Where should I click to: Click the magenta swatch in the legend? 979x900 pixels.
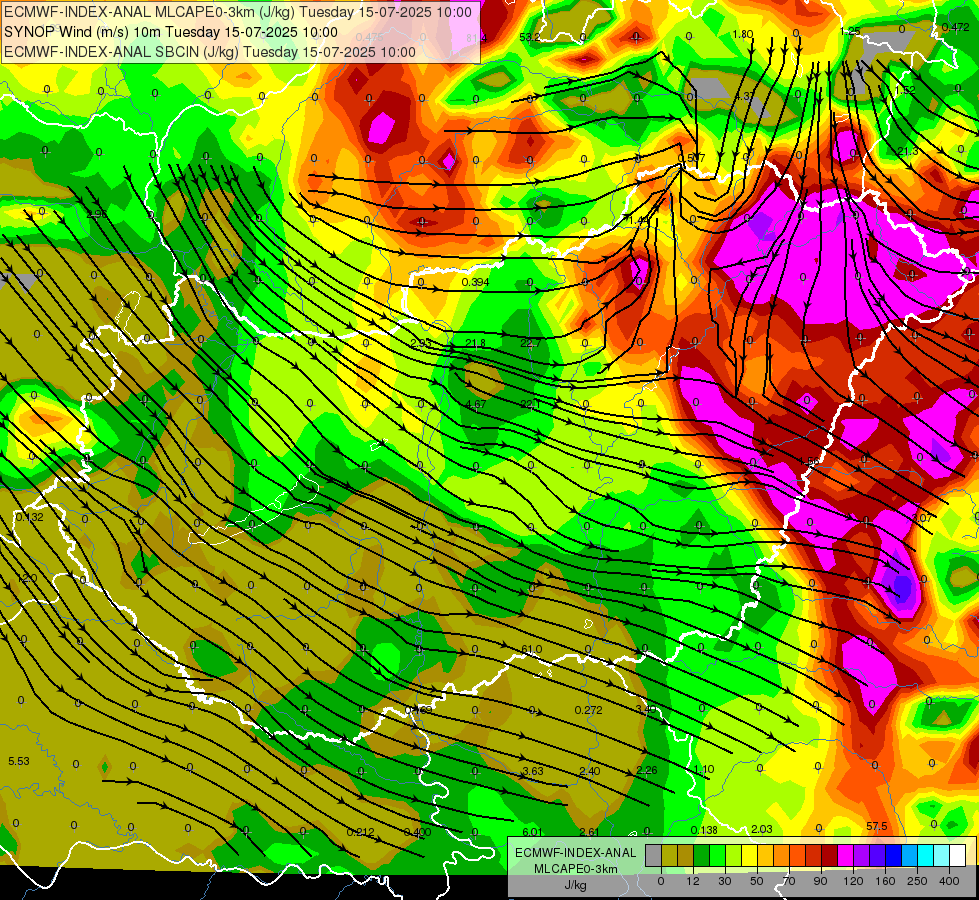tap(846, 855)
